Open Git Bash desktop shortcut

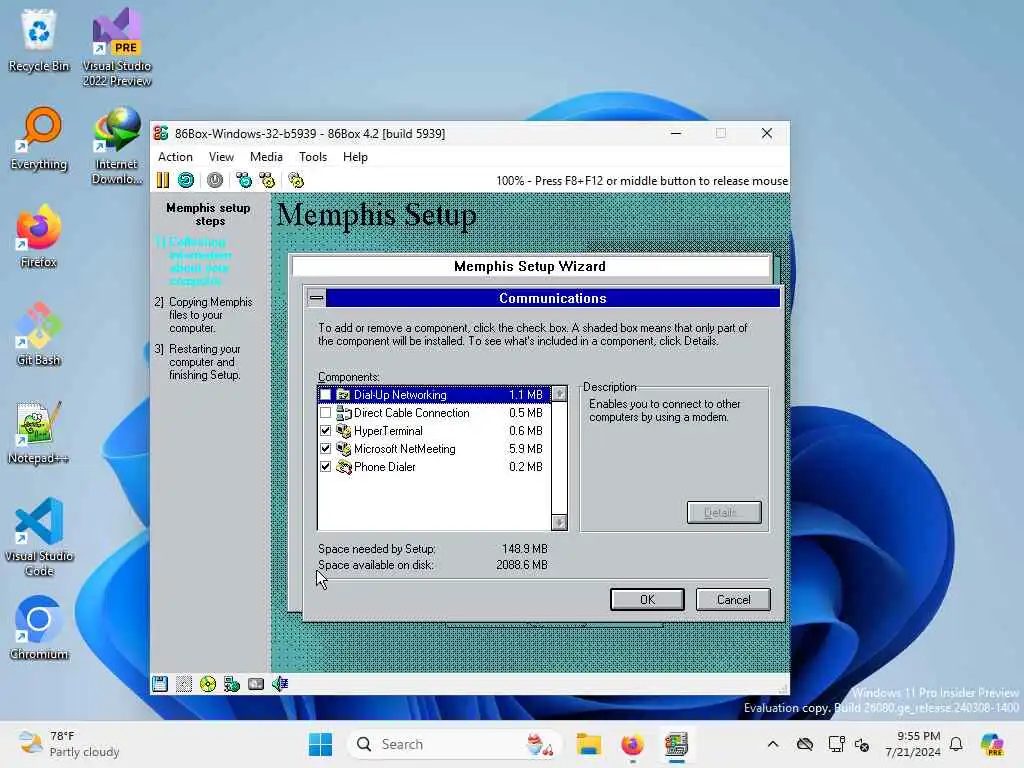(39, 334)
